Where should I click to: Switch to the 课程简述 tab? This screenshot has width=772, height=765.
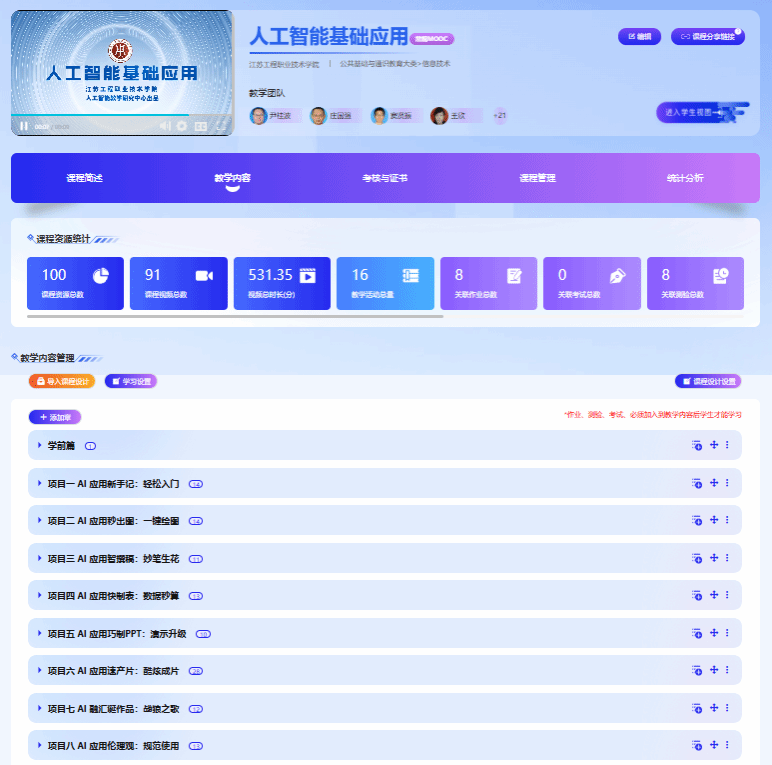coord(85,178)
